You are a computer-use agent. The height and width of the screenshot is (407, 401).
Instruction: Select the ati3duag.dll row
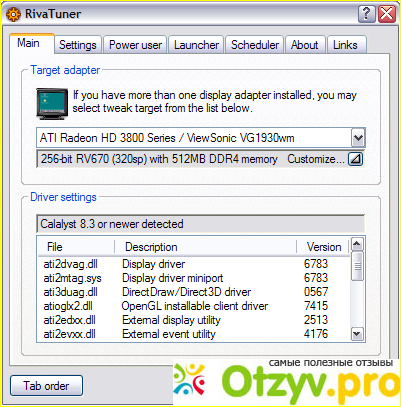pyautogui.click(x=194, y=292)
